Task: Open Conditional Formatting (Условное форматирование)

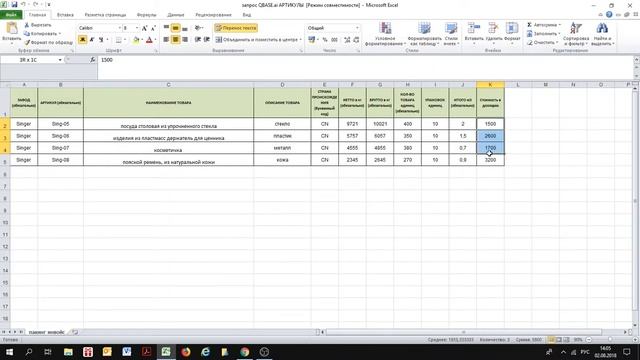Action: coord(385,33)
